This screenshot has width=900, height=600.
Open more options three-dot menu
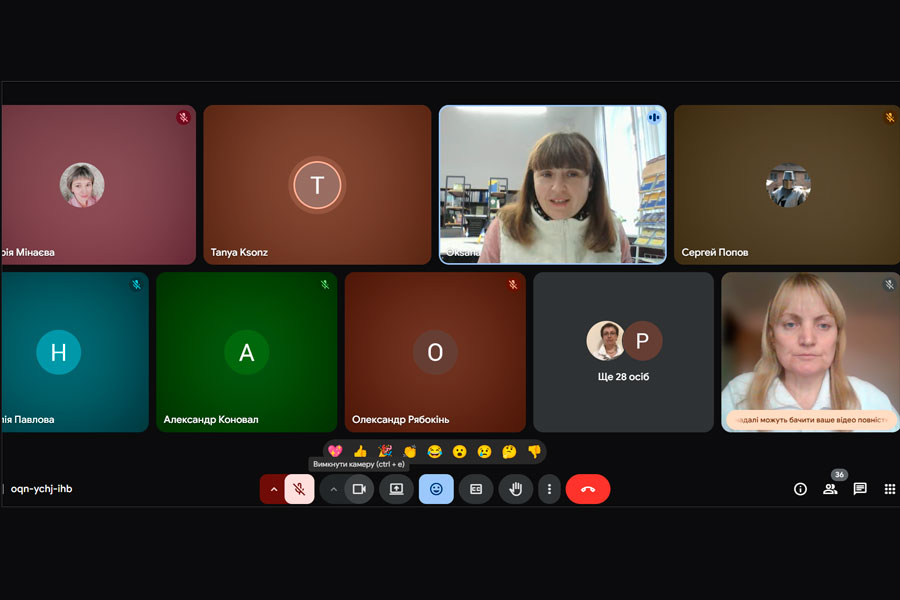549,489
